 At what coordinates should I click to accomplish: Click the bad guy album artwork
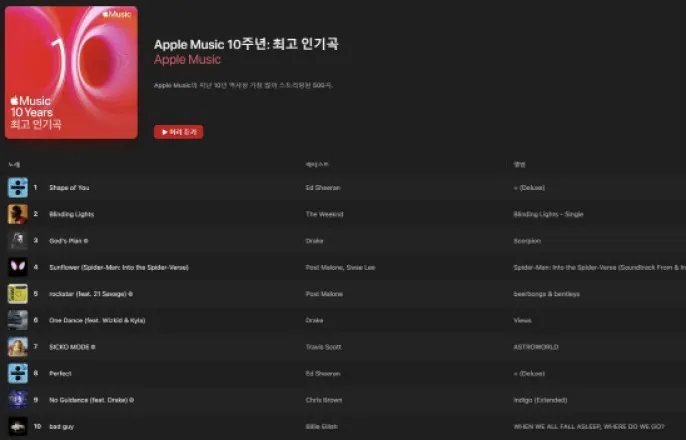[x=18, y=426]
